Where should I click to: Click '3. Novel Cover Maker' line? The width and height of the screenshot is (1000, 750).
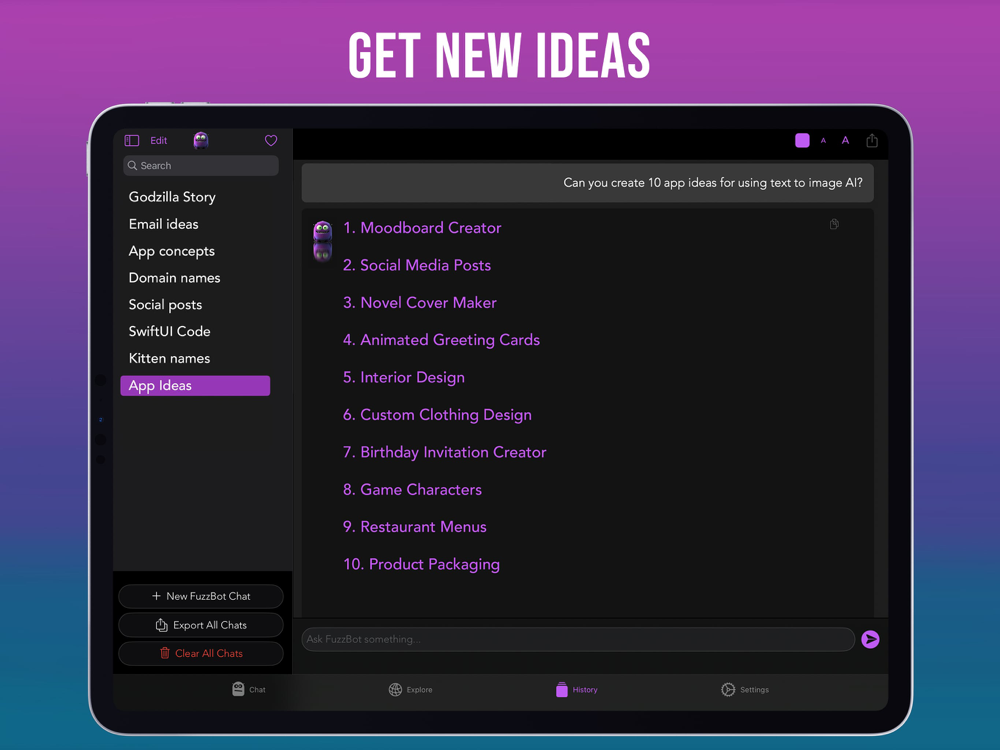[x=419, y=303]
